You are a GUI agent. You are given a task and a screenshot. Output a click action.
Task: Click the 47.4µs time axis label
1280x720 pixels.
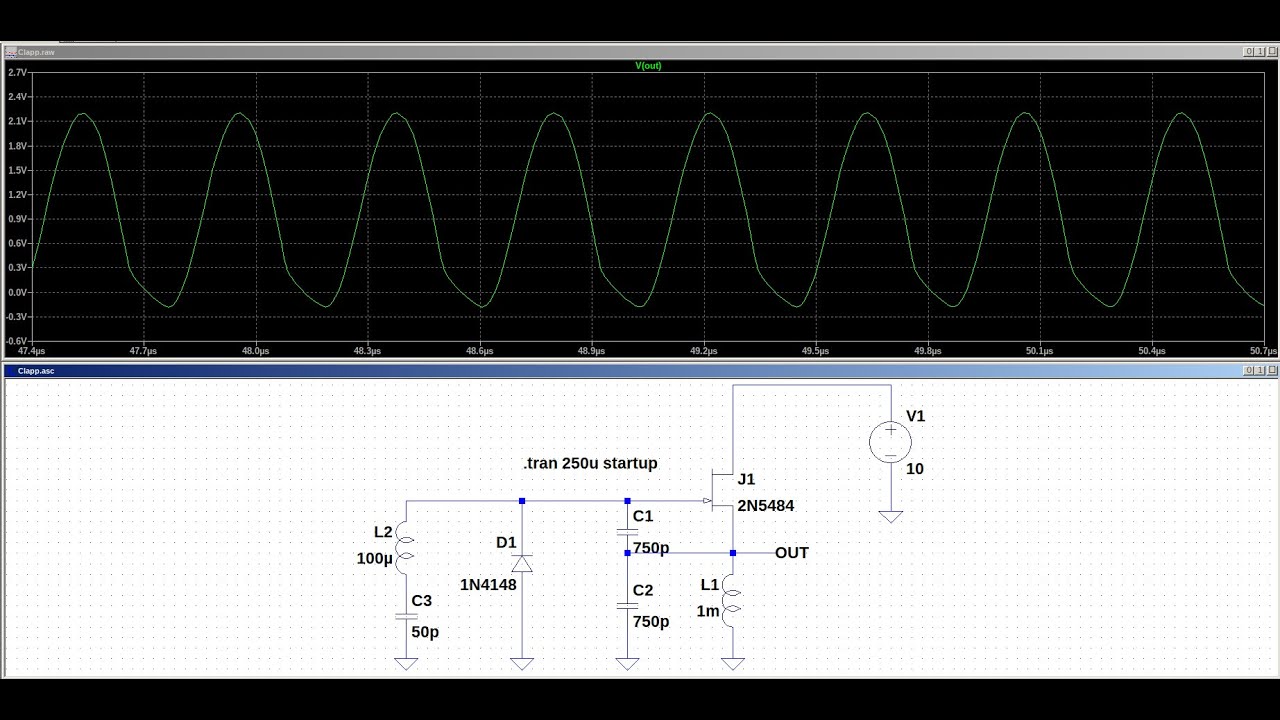click(32, 351)
